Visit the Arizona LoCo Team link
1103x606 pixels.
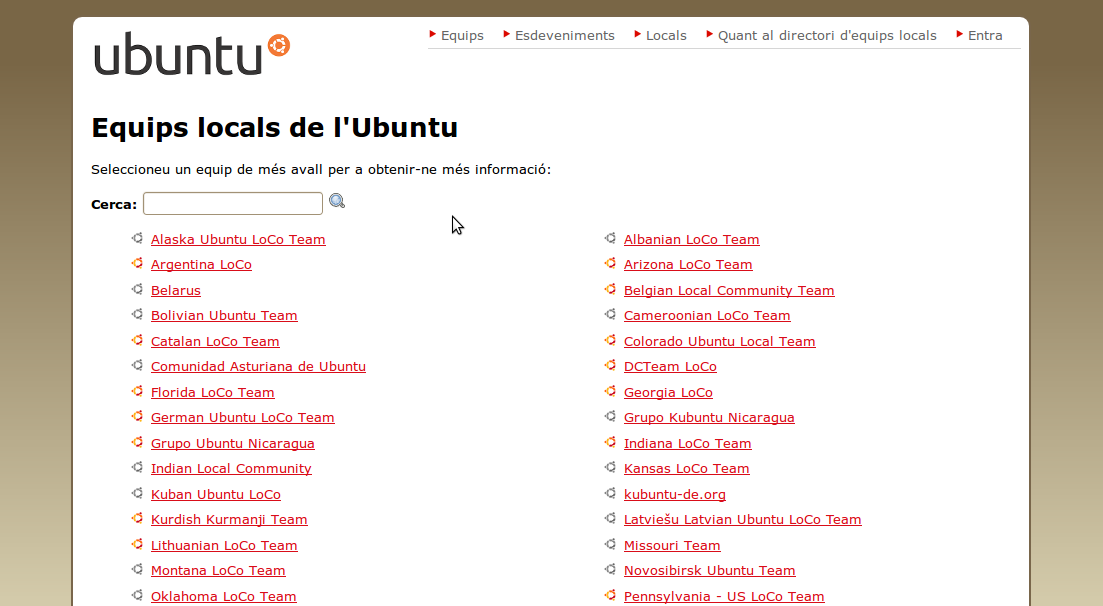(688, 265)
